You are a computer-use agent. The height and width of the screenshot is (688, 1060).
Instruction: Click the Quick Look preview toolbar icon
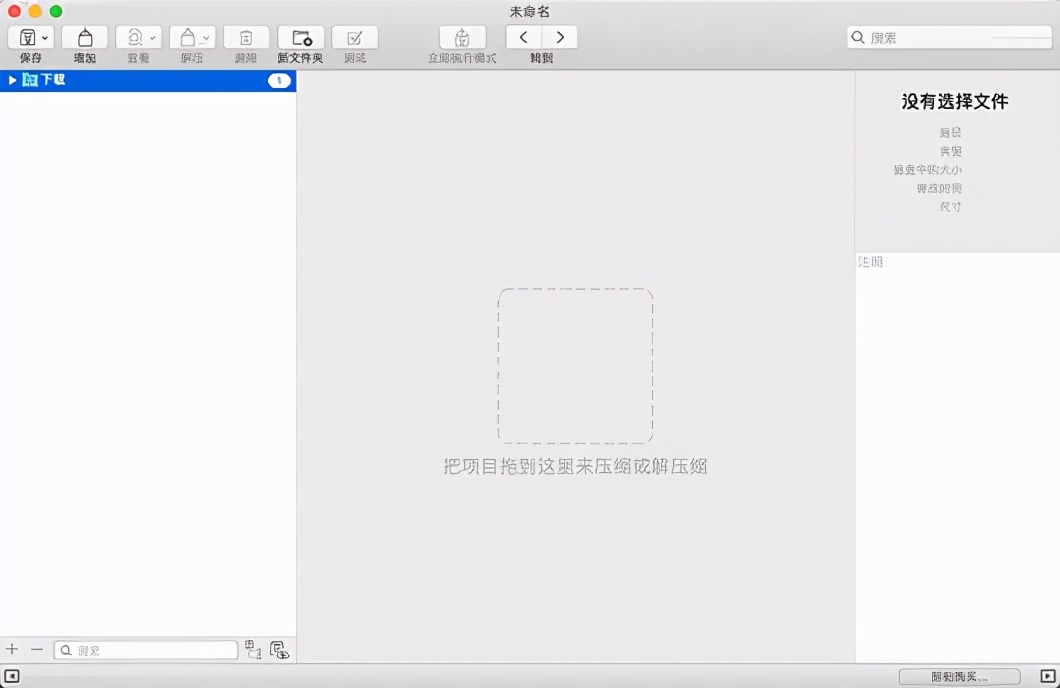tap(135, 37)
